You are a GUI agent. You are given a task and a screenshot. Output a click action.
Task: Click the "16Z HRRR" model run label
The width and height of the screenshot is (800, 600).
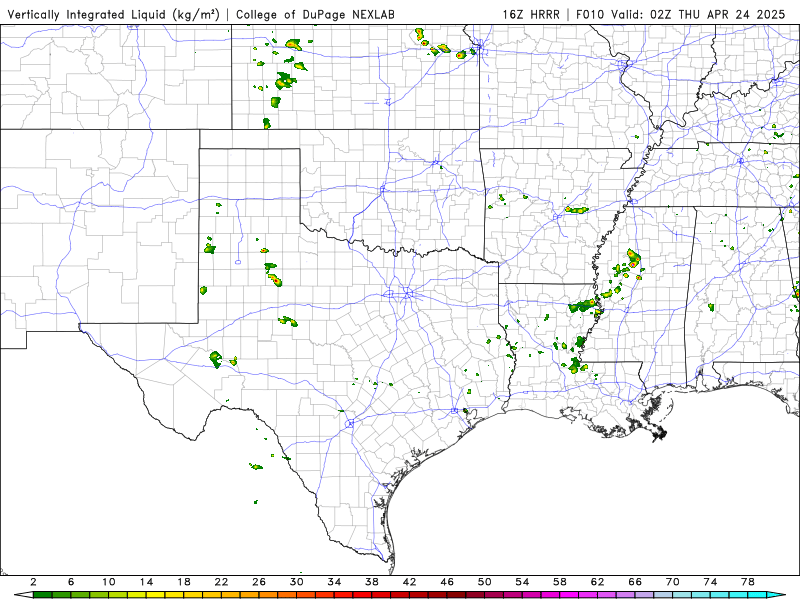click(531, 14)
